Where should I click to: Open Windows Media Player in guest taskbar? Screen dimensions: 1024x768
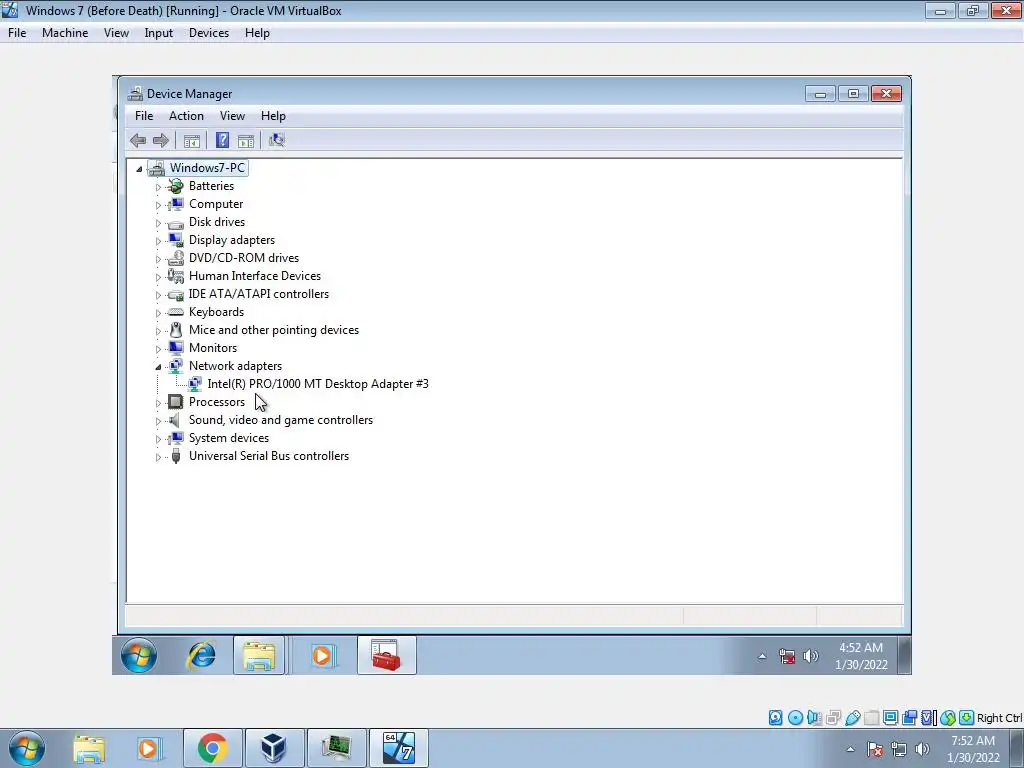pos(322,655)
